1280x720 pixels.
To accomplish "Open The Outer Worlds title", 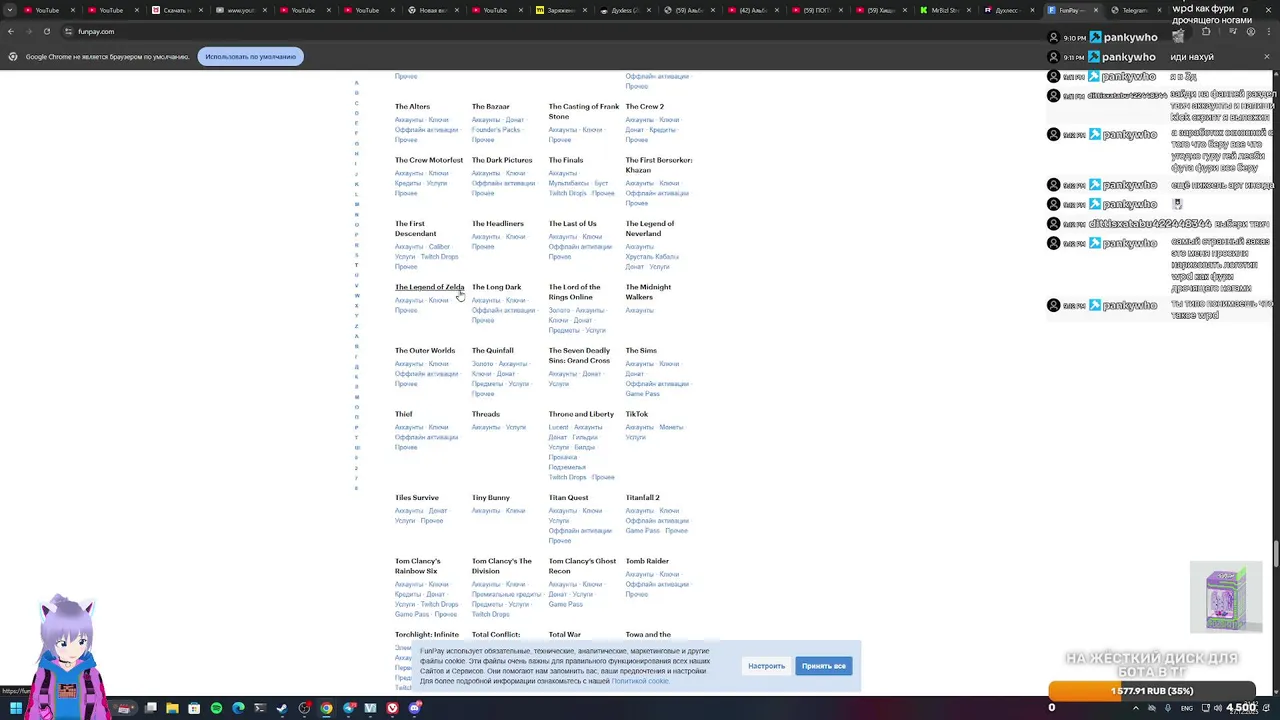I will click(x=425, y=351).
